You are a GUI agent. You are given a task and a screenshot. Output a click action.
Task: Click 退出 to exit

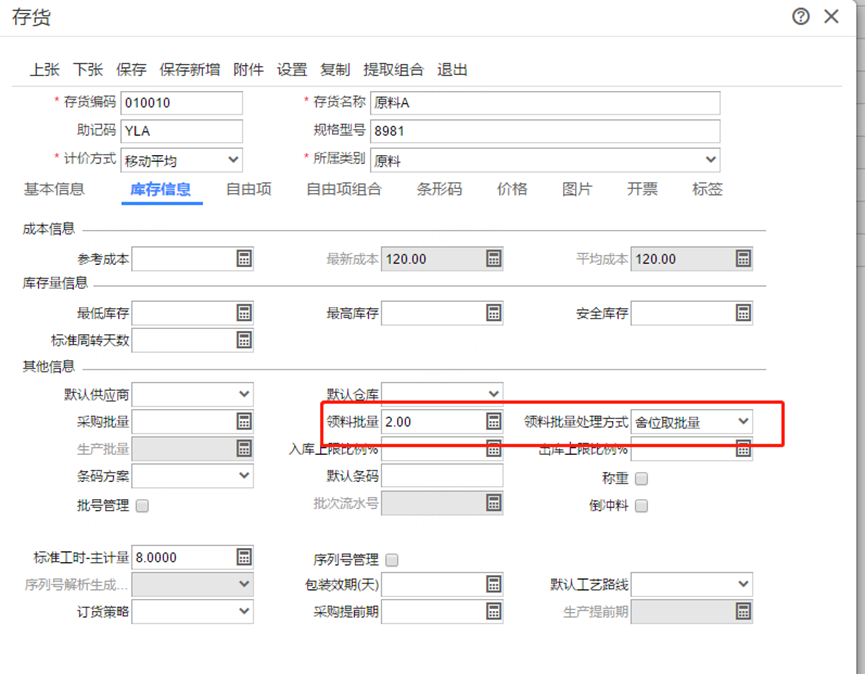click(x=452, y=69)
